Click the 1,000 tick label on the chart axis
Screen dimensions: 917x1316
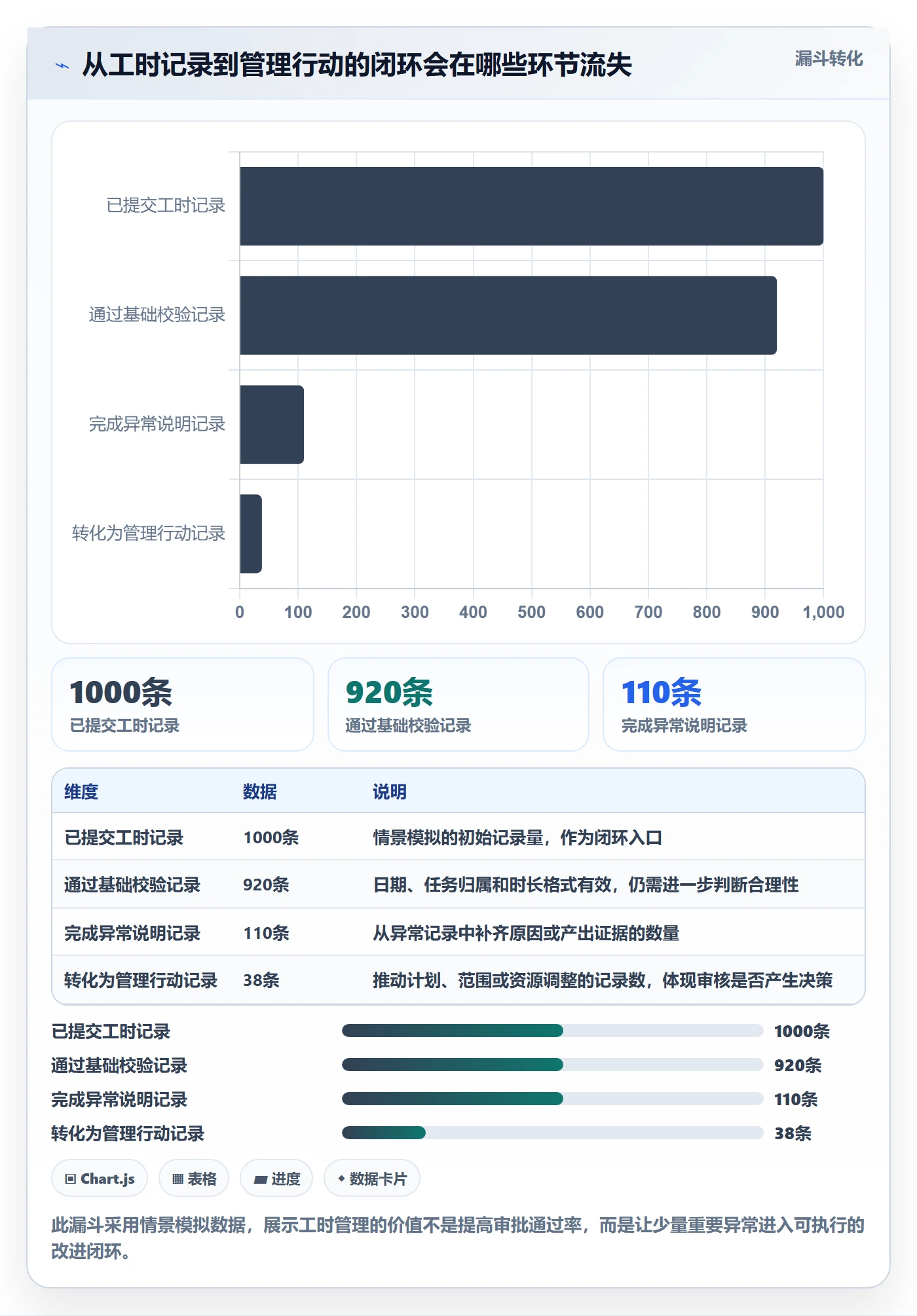pyautogui.click(x=823, y=612)
